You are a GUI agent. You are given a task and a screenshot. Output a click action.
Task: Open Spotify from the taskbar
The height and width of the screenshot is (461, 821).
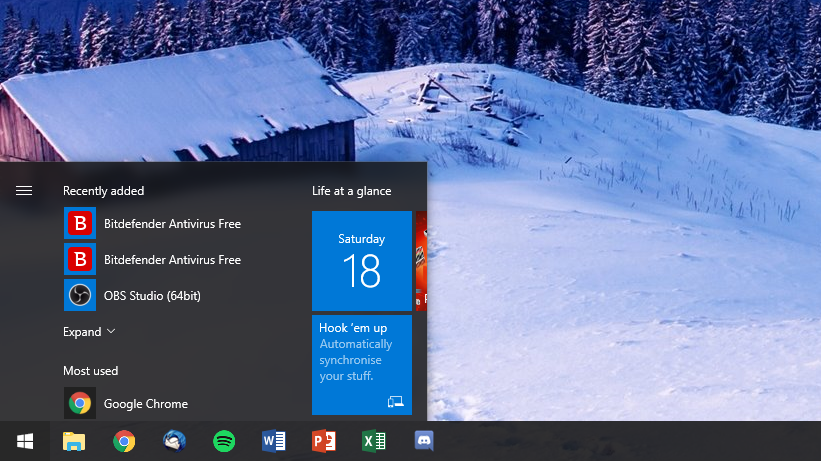point(224,441)
